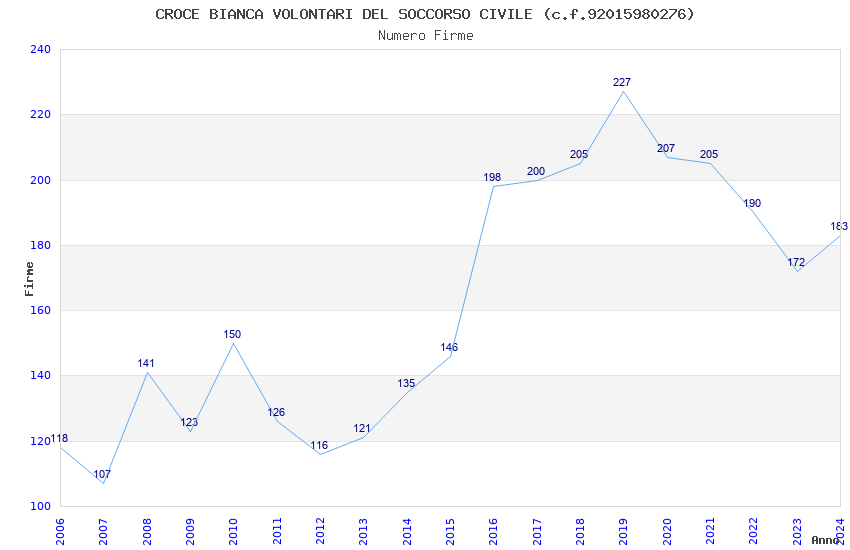Screen dimensions: 850x550
Task: Click the x-axis year 2012
Action: tap(320, 531)
